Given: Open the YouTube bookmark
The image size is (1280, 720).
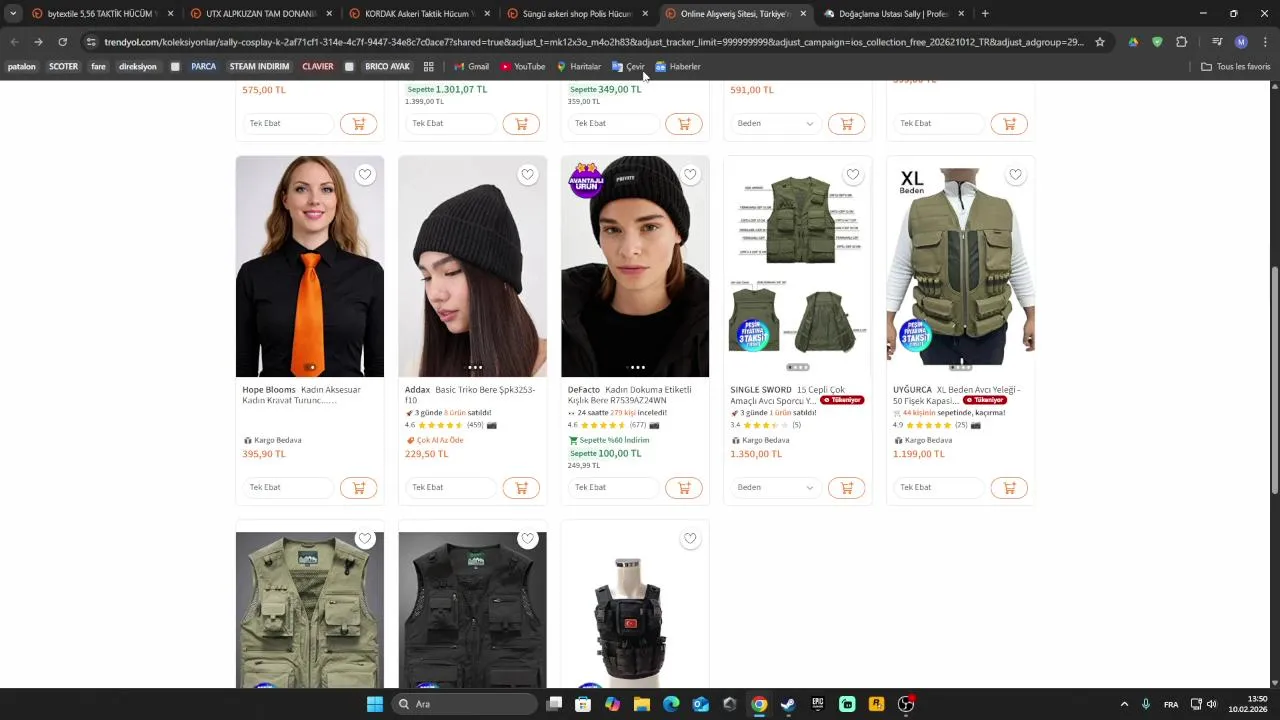Looking at the screenshot, I should (523, 67).
